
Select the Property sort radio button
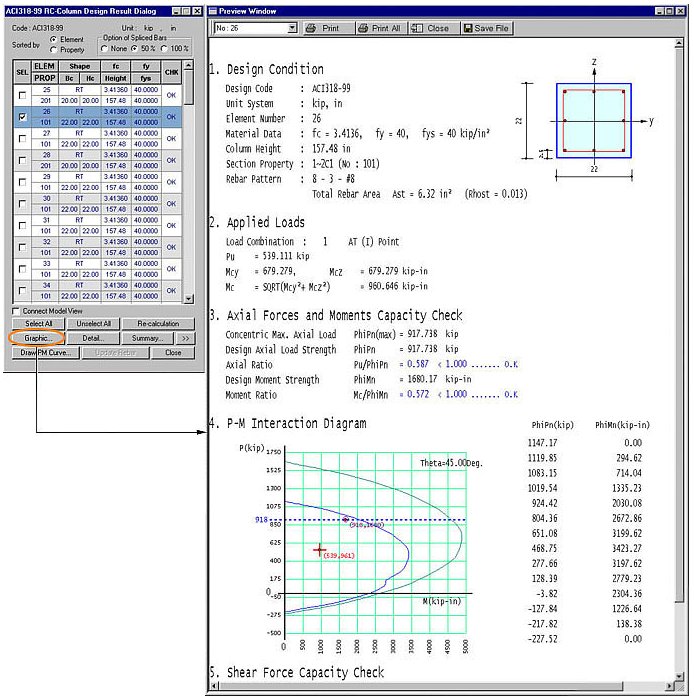[x=53, y=48]
